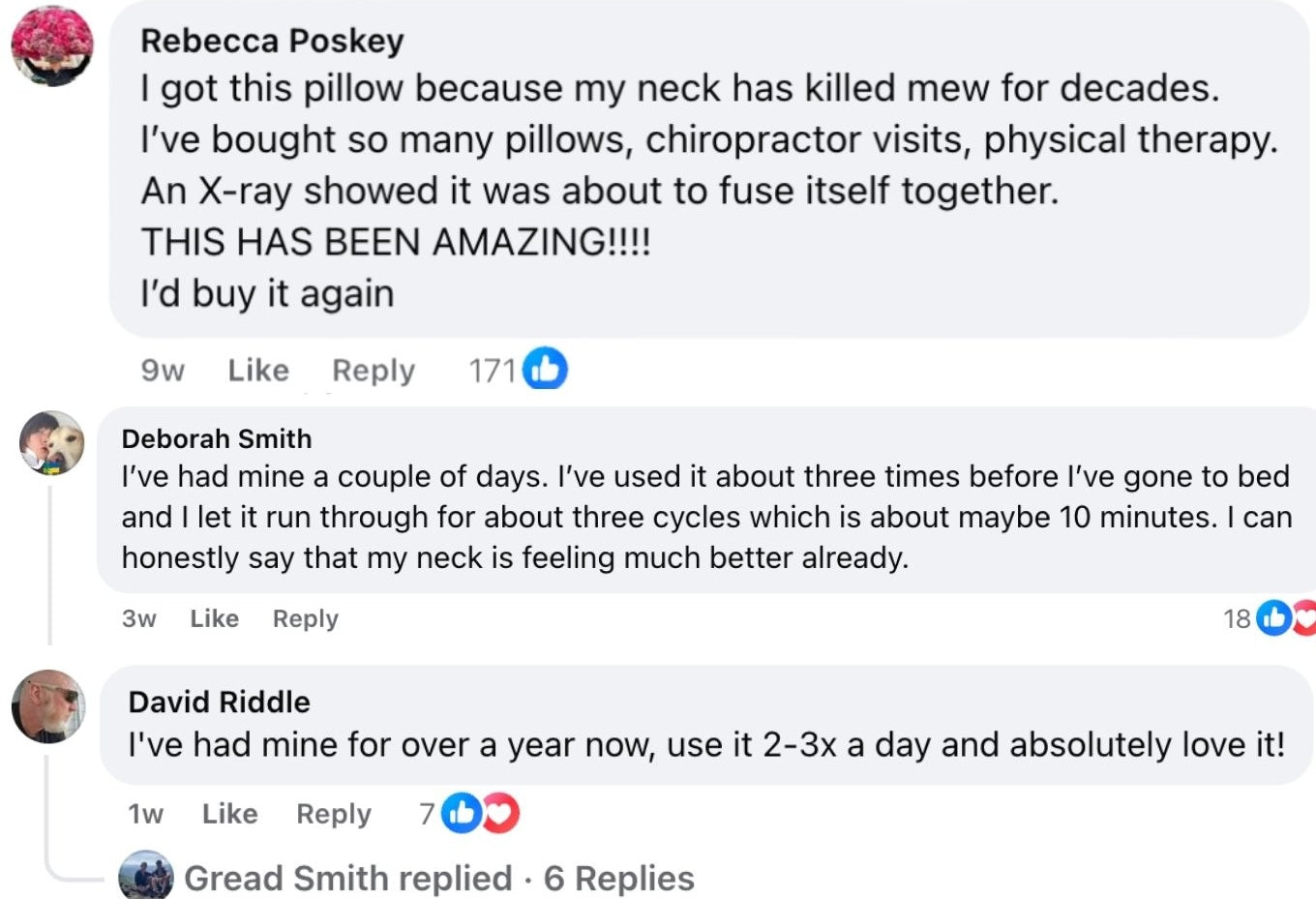Click heart reaction icon on Deborah's comment
The height and width of the screenshot is (899, 1316).
[1305, 617]
